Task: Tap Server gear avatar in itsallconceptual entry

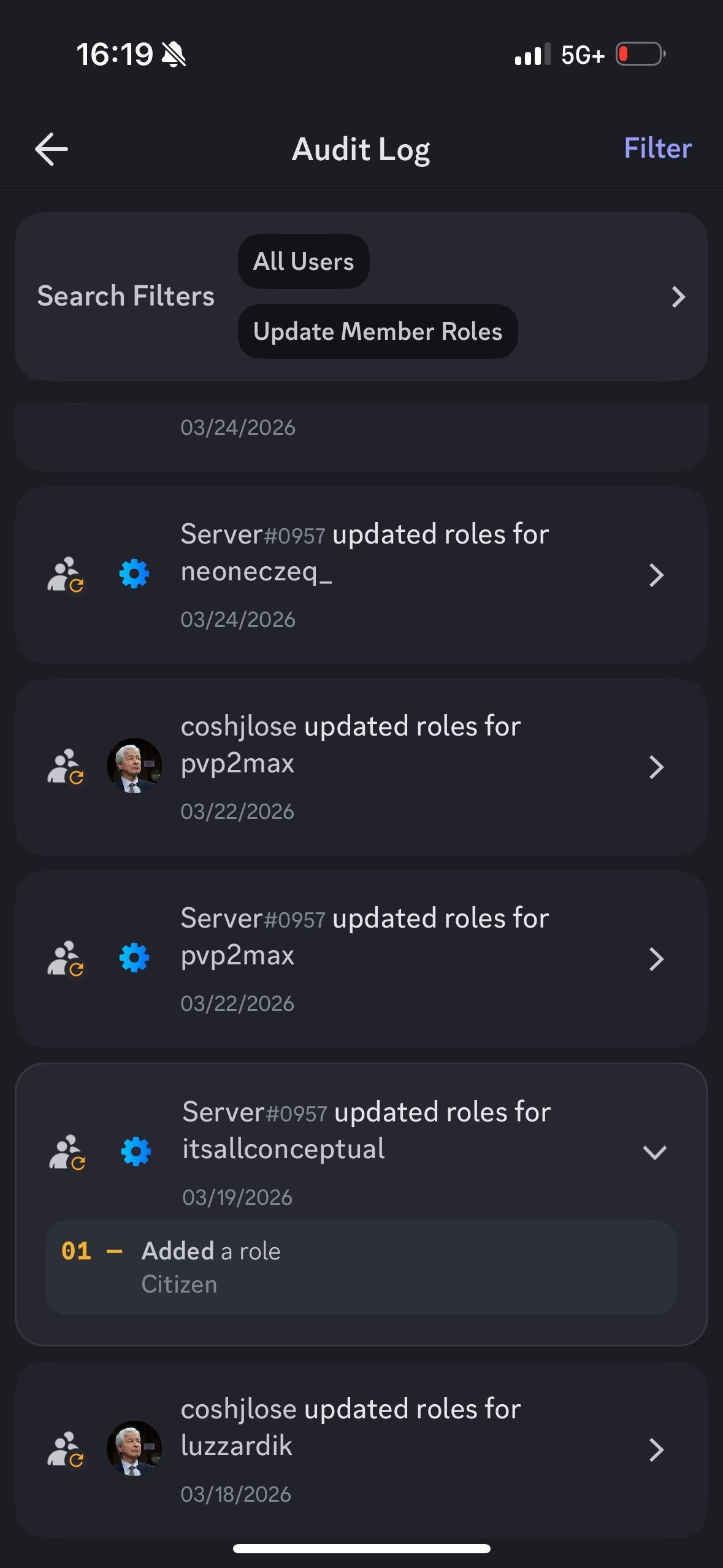Action: 136,1151
